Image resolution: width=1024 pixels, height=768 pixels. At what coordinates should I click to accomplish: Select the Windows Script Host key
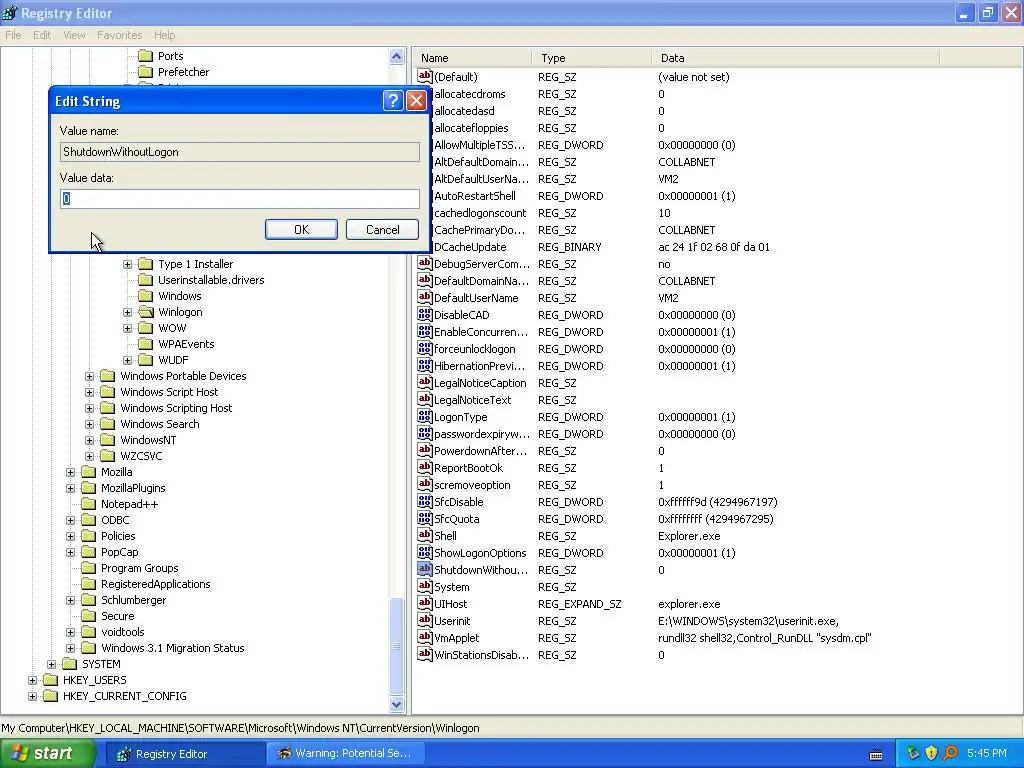tap(169, 392)
